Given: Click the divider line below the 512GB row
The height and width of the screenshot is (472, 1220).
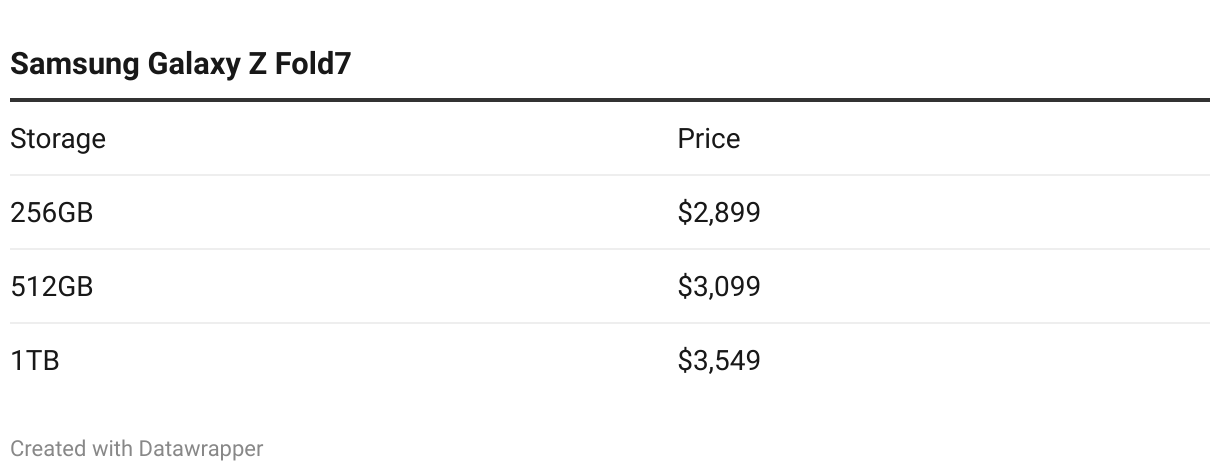Looking at the screenshot, I should pyautogui.click(x=610, y=323).
